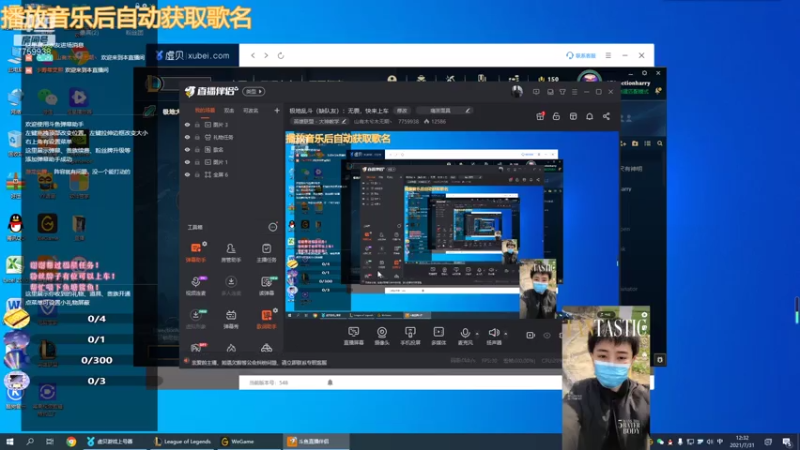The height and width of the screenshot is (450, 800).
Task: Hide the 全屏 6 layer
Action: click(x=187, y=174)
